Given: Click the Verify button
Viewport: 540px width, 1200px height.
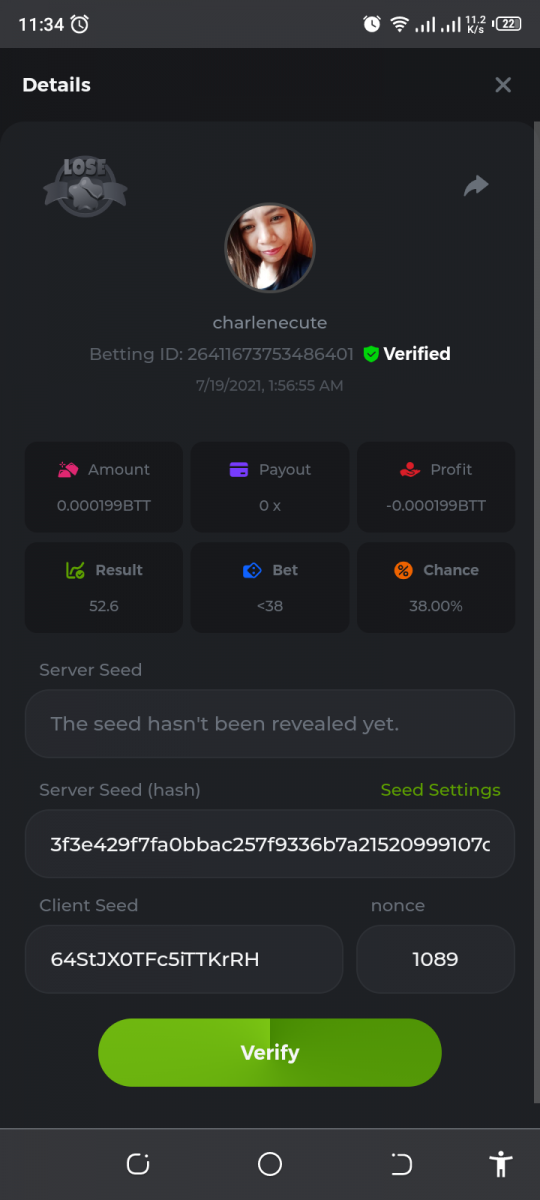Looking at the screenshot, I should point(270,1052).
